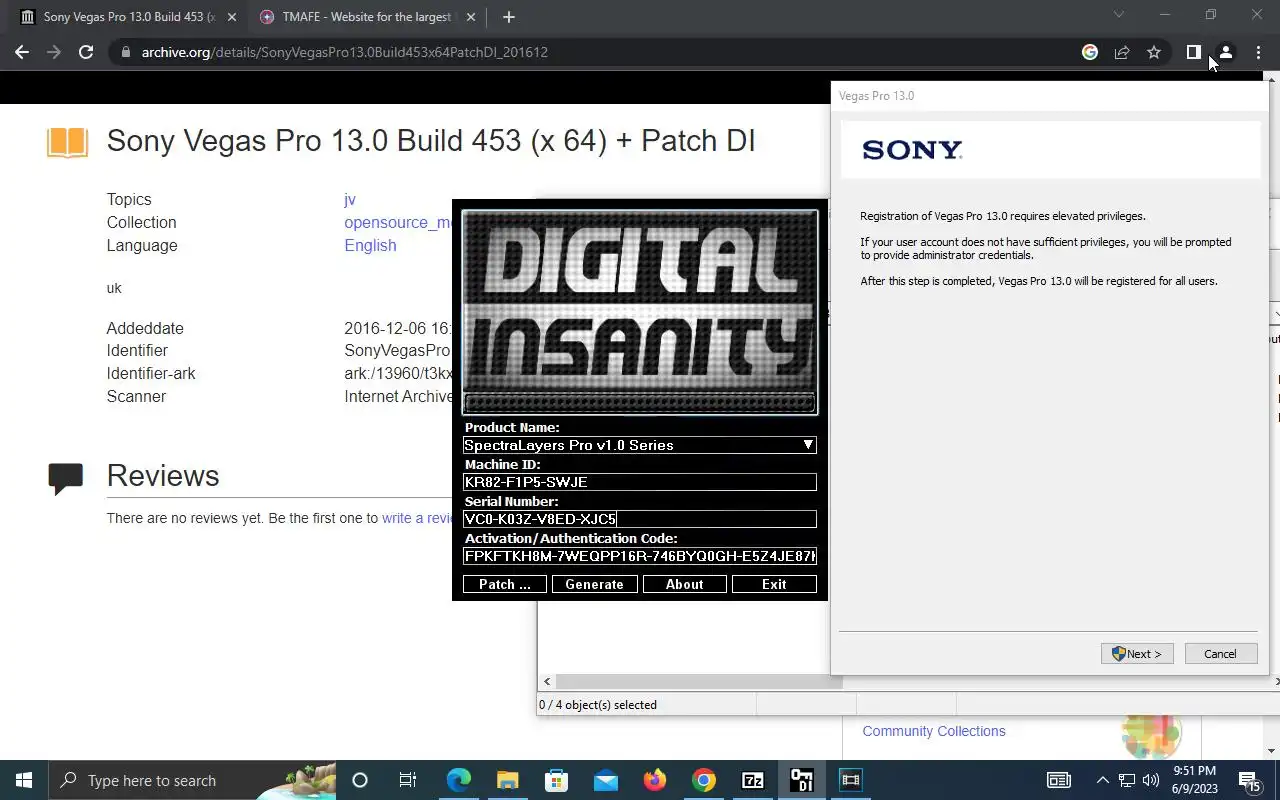Open the Chrome profile menu
Viewport: 1280px width, 800px height.
coord(1225,52)
